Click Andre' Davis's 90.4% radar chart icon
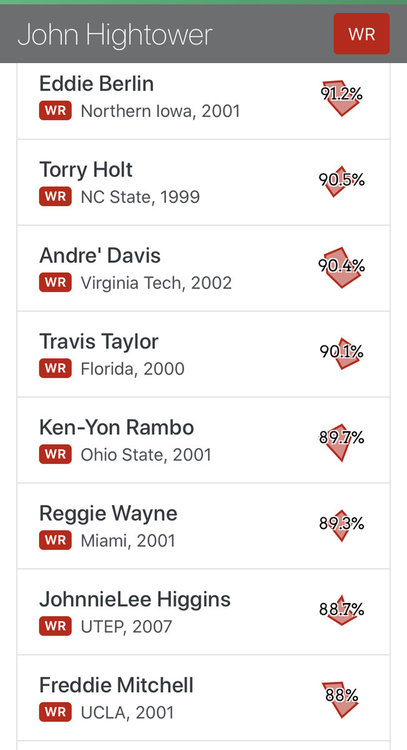Screen dimensions: 407x750 pyautogui.click(x=341, y=267)
